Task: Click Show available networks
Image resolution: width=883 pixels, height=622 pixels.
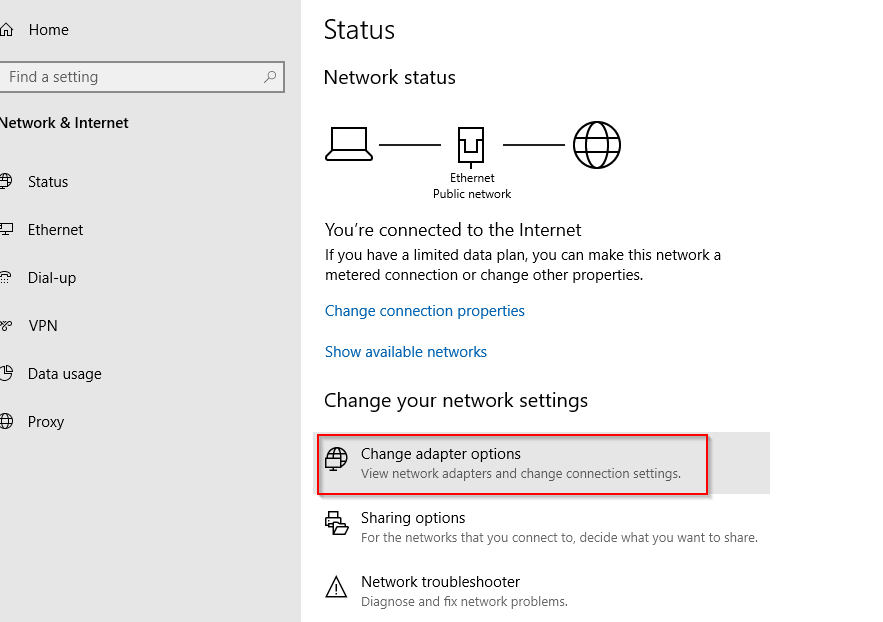Action: 405,351
